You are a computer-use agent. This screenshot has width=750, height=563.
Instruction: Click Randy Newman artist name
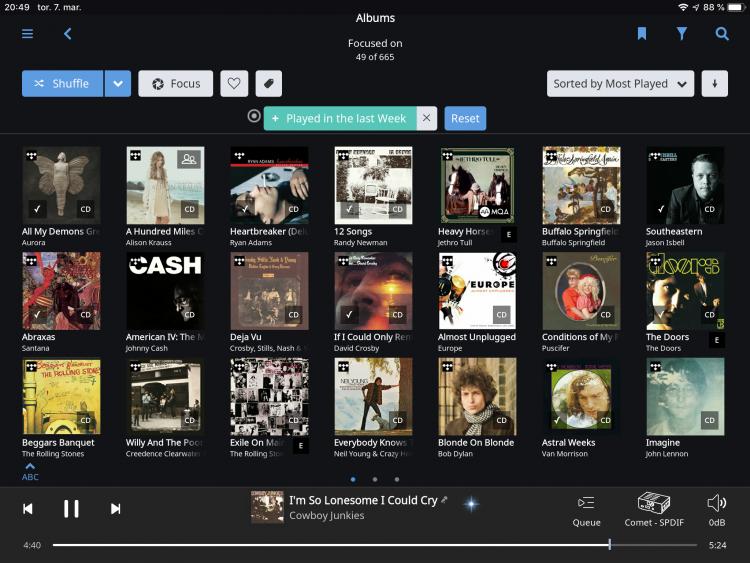(x=361, y=243)
